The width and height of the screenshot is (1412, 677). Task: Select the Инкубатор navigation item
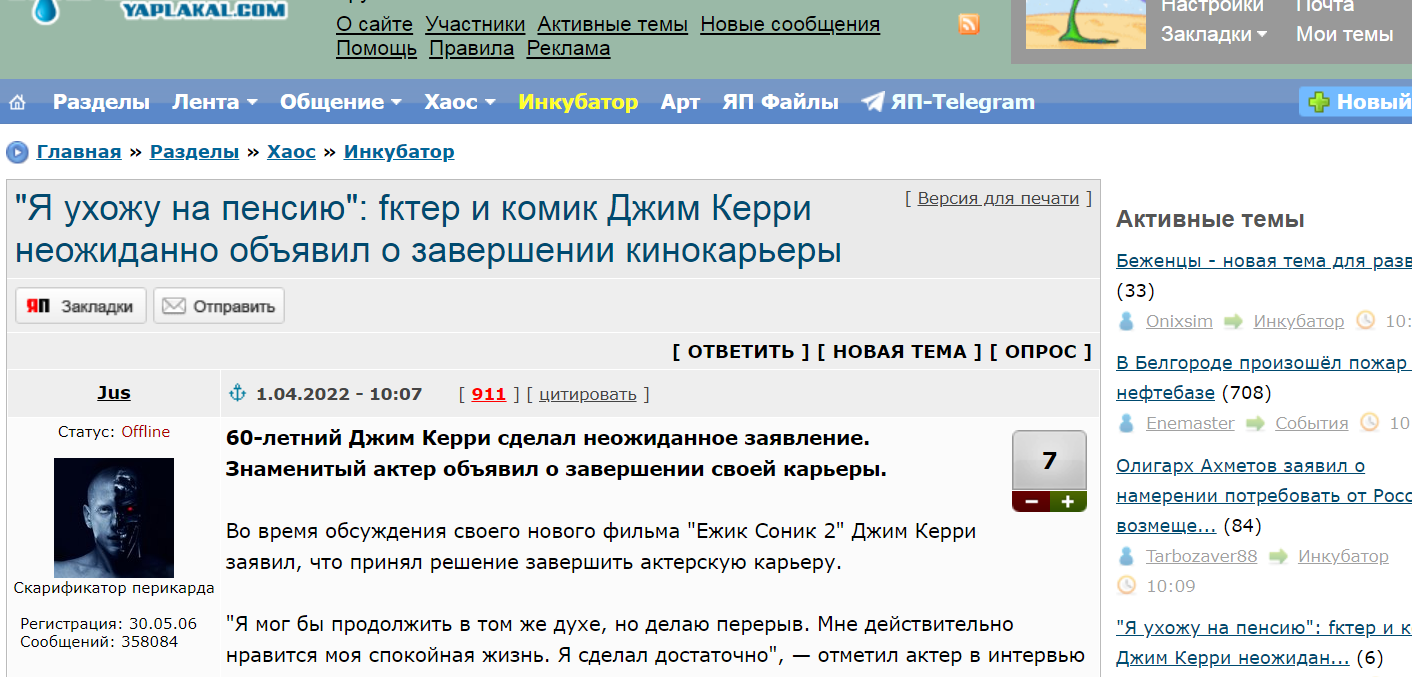click(578, 102)
